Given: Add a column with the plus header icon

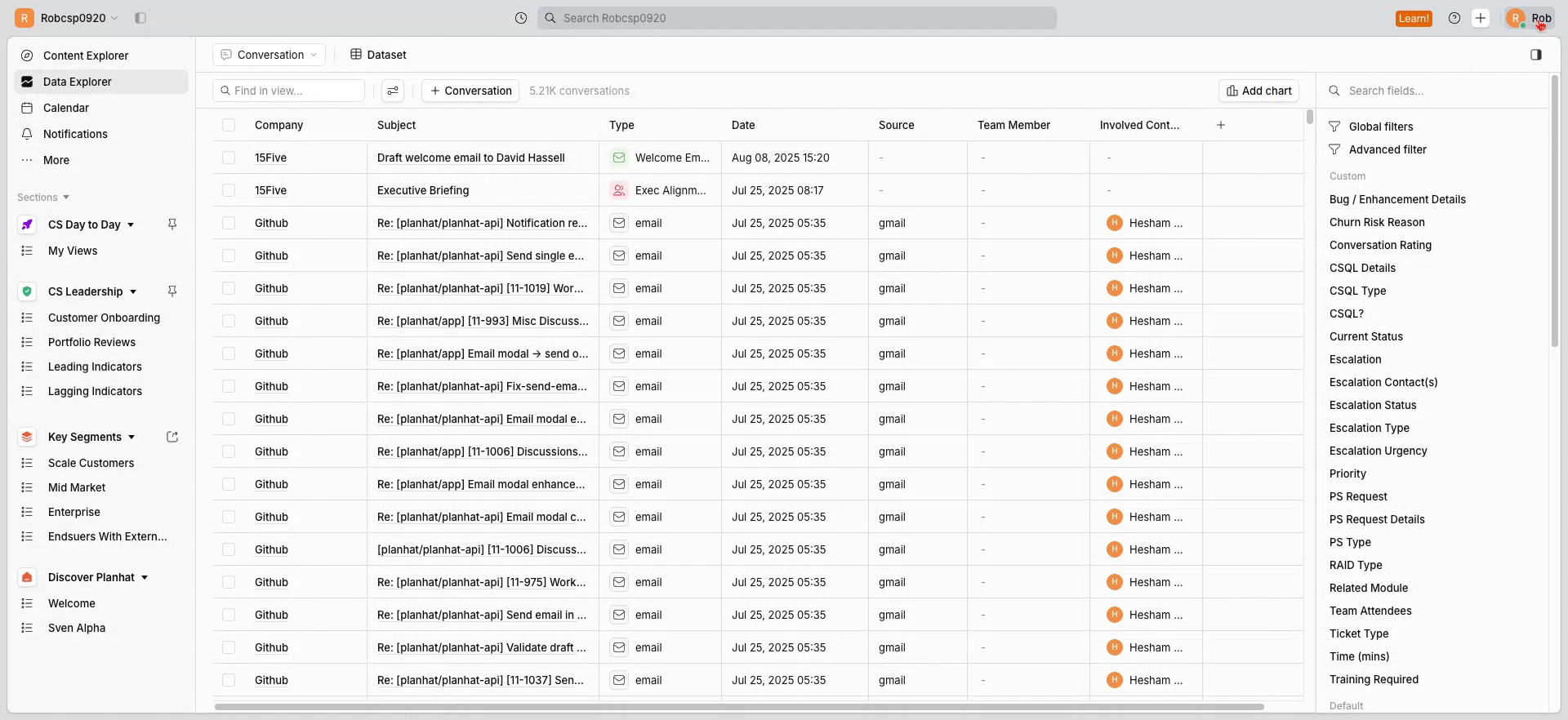Looking at the screenshot, I should pyautogui.click(x=1221, y=125).
